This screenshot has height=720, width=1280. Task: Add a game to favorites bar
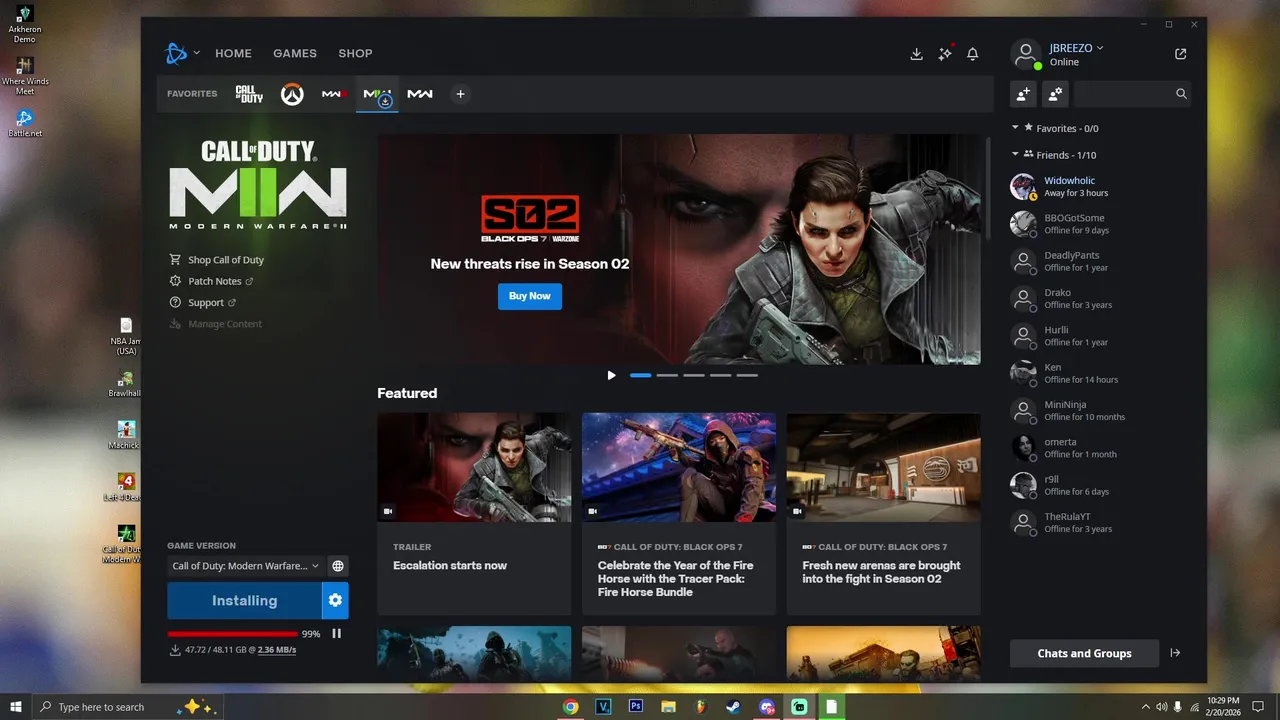click(460, 94)
